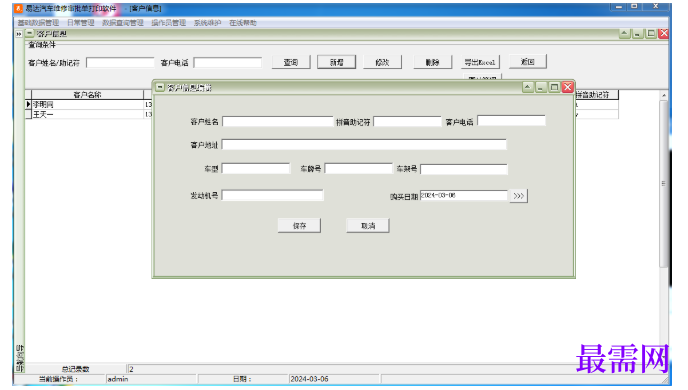The height and width of the screenshot is (390, 688).
Task: Click the row selector box beside 王天一
Action: click(28, 114)
